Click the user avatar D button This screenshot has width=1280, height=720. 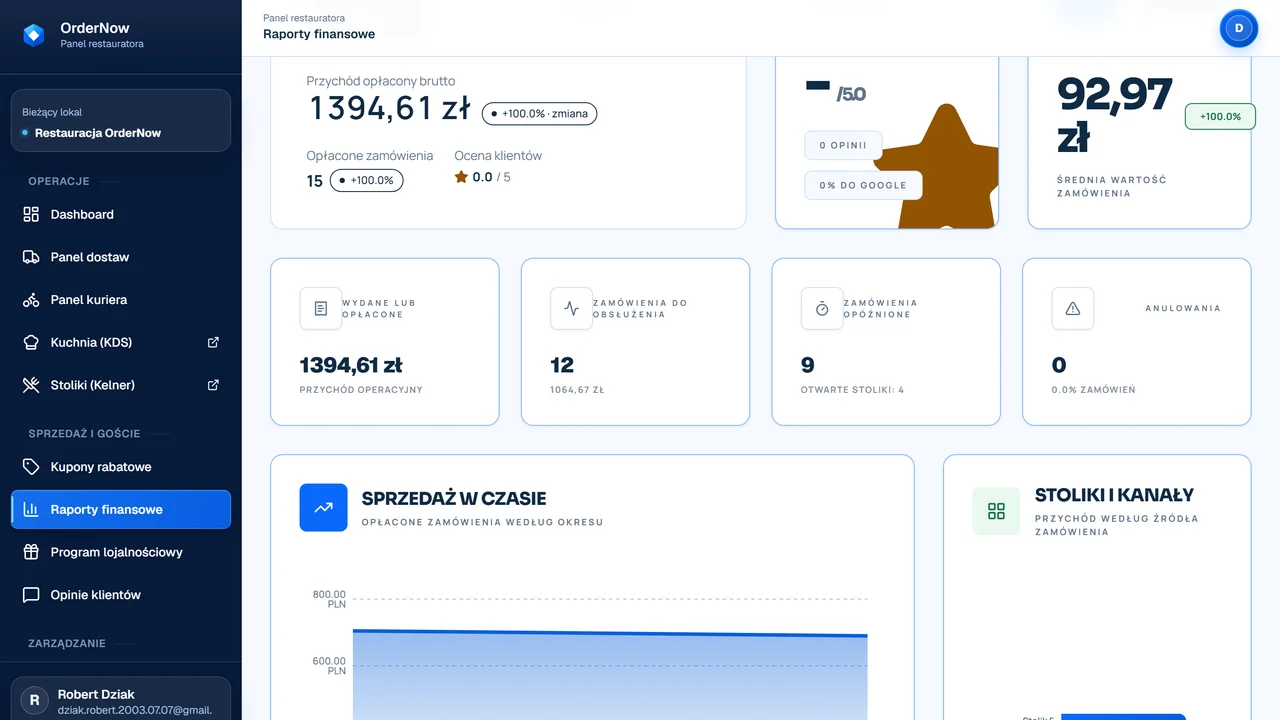(x=1239, y=28)
